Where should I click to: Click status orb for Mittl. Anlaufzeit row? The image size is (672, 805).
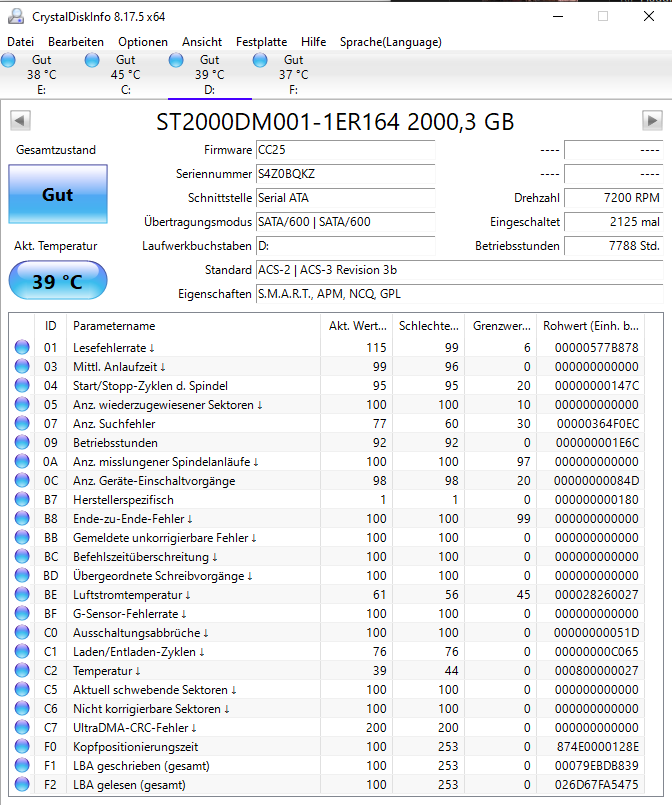tap(22, 367)
